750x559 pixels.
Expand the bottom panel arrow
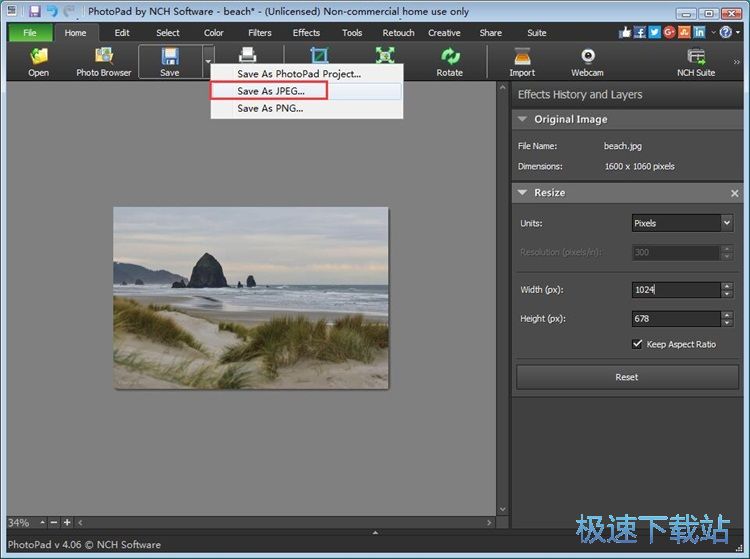pos(375,532)
